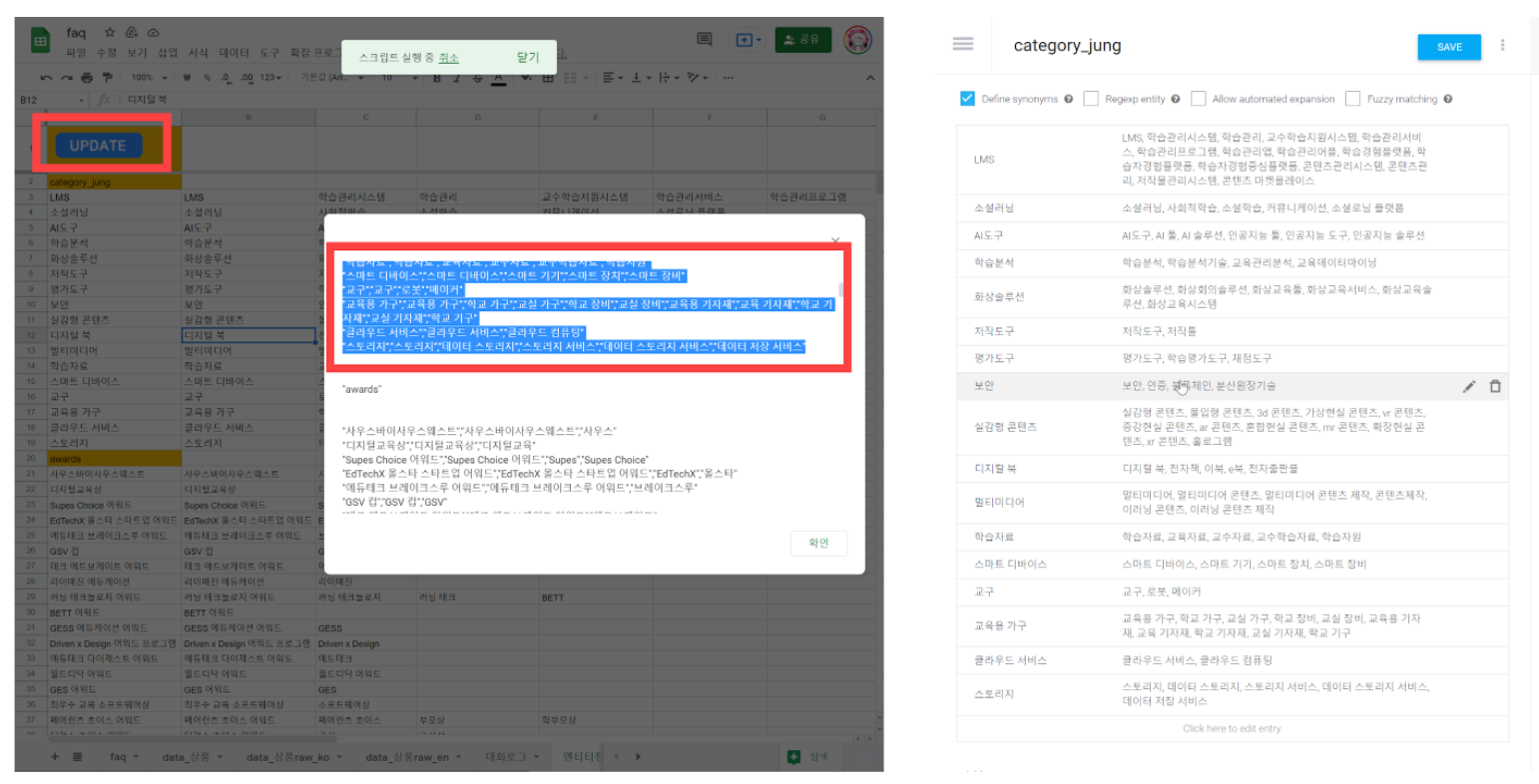Click the help icon beside Define synonyms
Screen dimensions: 1539x784
[1068, 99]
